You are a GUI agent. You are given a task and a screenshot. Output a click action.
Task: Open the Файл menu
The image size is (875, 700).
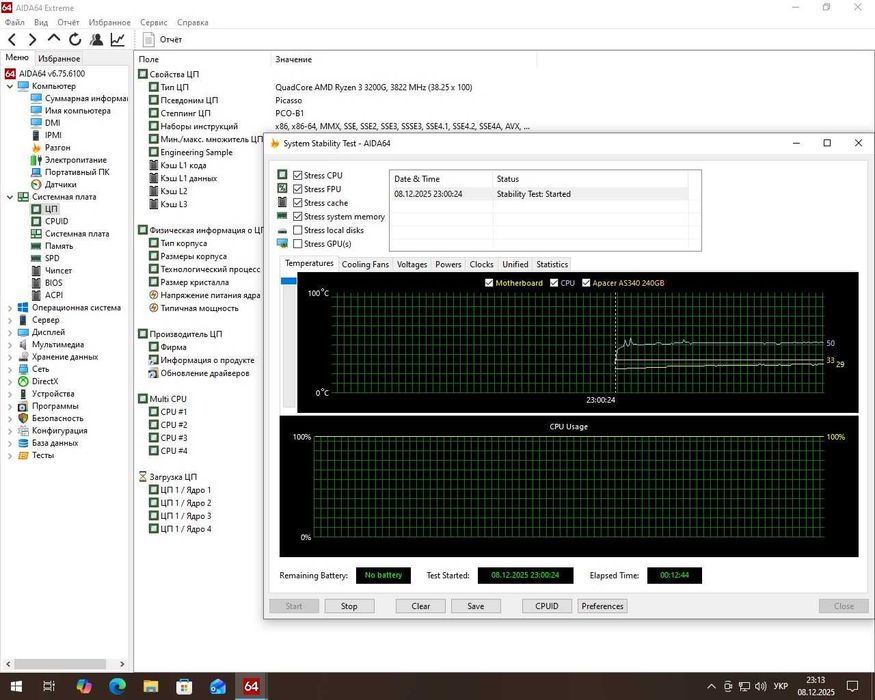15,22
